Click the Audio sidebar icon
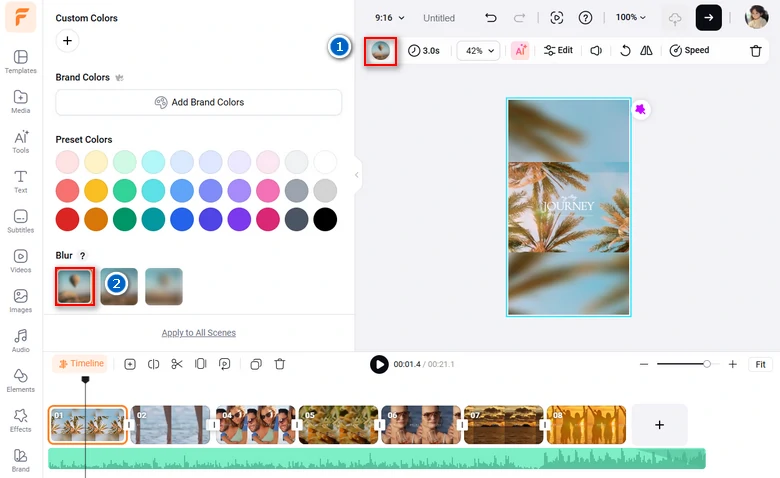The height and width of the screenshot is (478, 780). (20, 341)
